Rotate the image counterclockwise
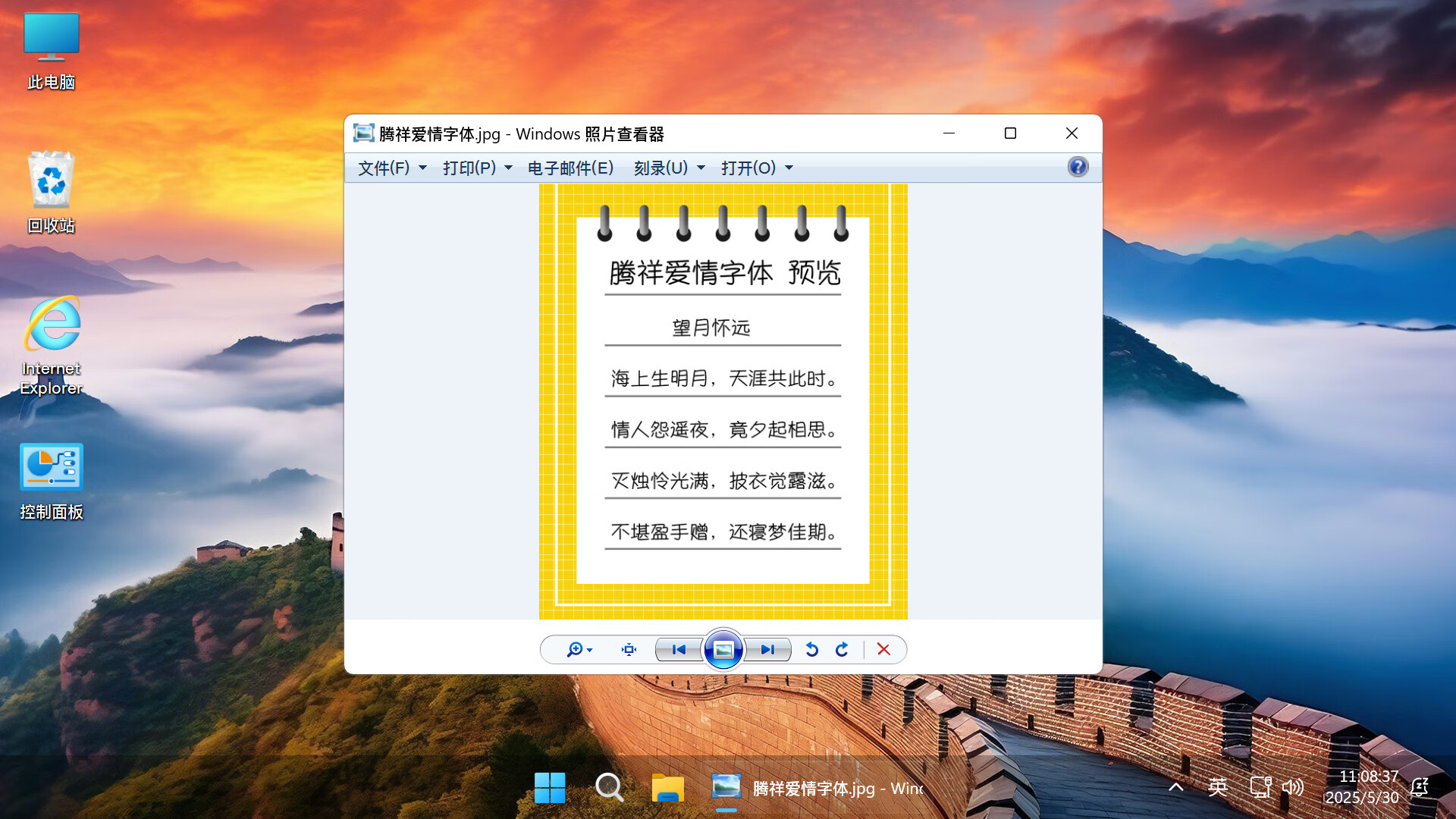Screen dimensions: 1456x819 coord(812,650)
